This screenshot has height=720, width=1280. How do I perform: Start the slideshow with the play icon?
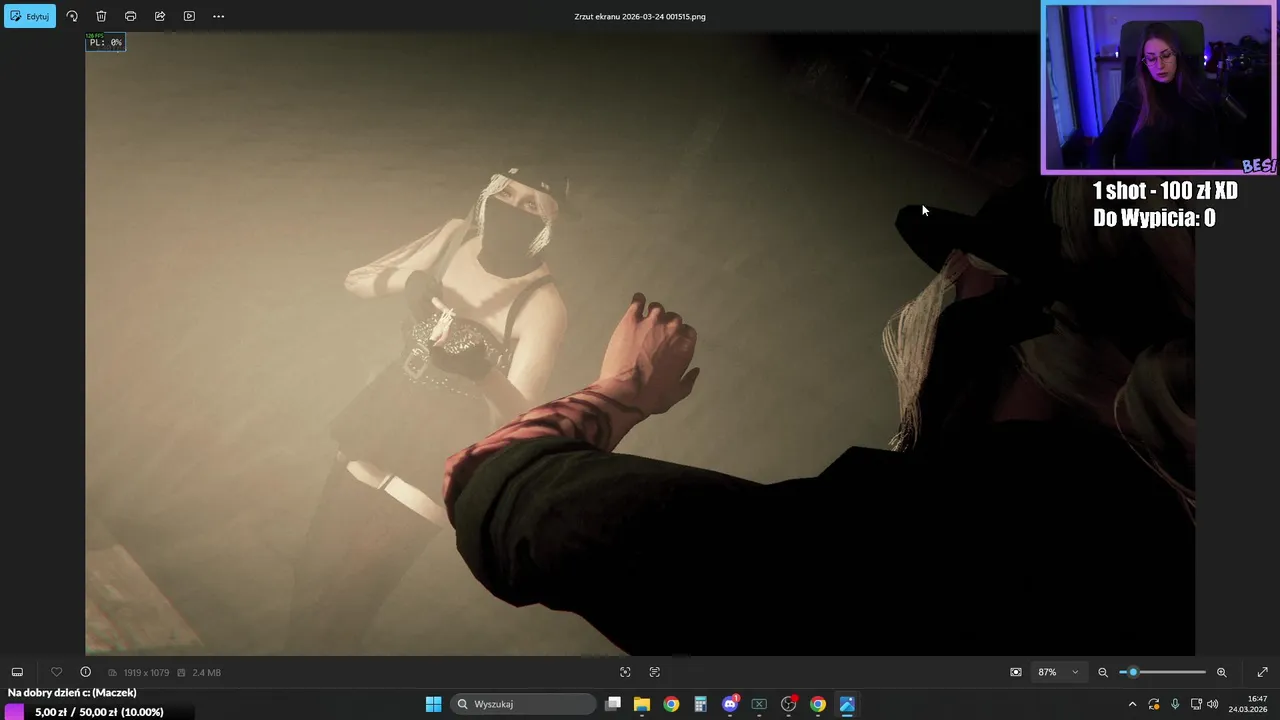coord(189,16)
